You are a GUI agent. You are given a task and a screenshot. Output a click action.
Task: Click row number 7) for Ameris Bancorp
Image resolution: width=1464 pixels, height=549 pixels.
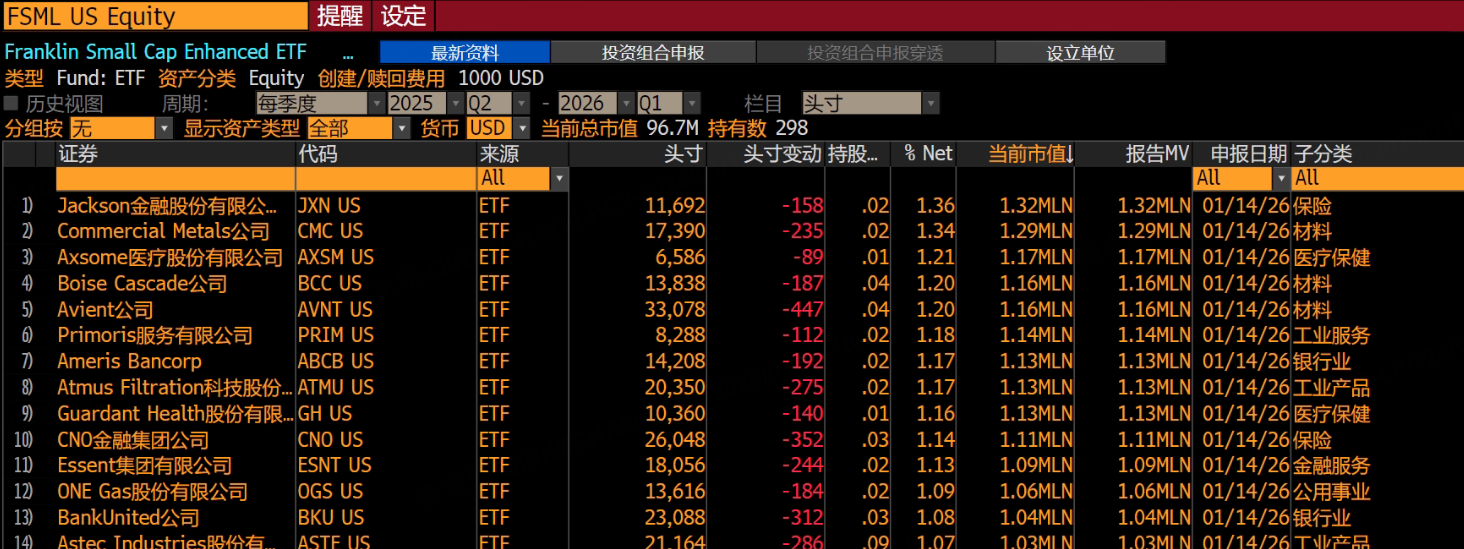coord(27,362)
